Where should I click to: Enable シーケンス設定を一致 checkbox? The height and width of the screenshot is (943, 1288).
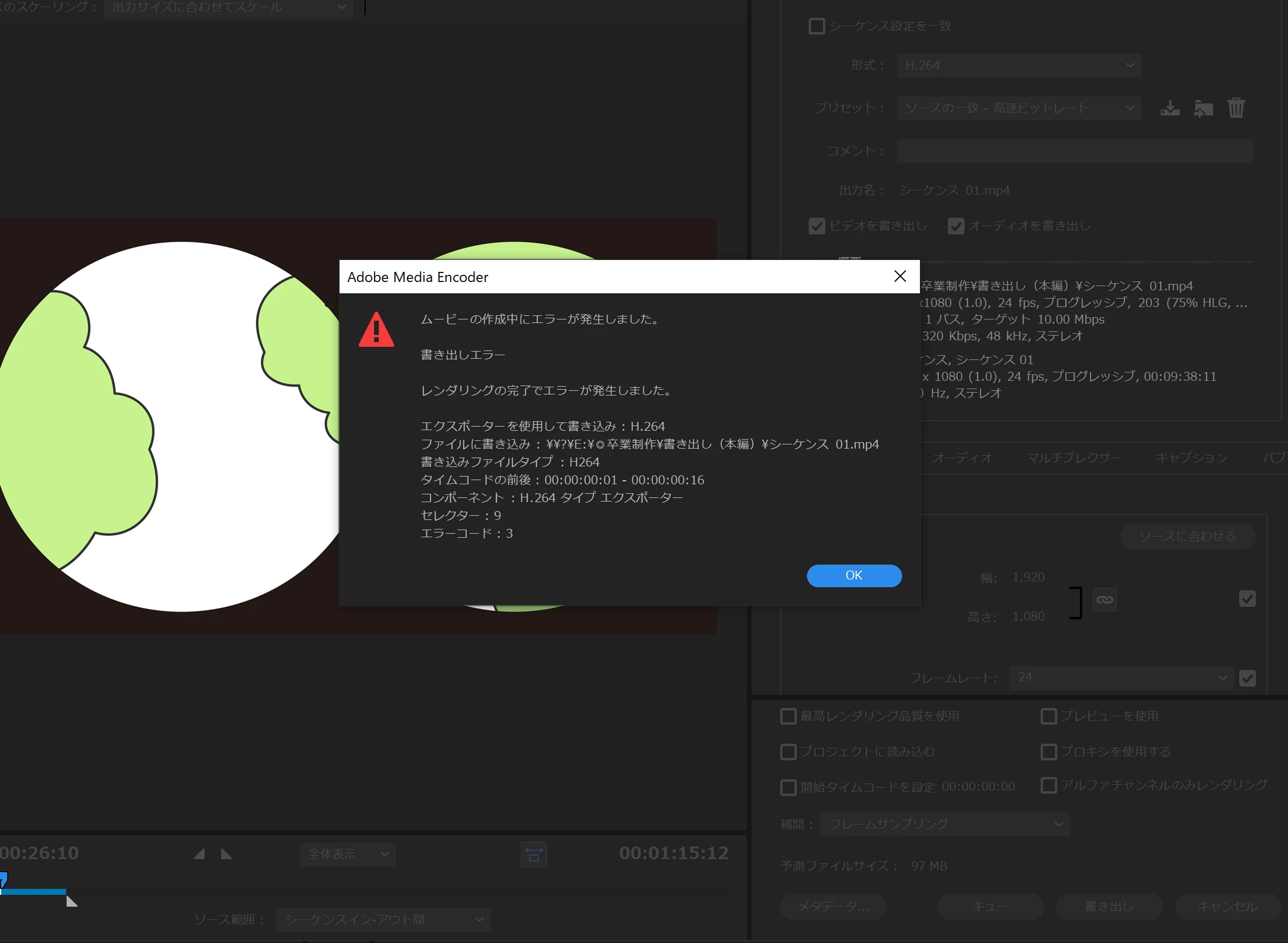click(817, 26)
